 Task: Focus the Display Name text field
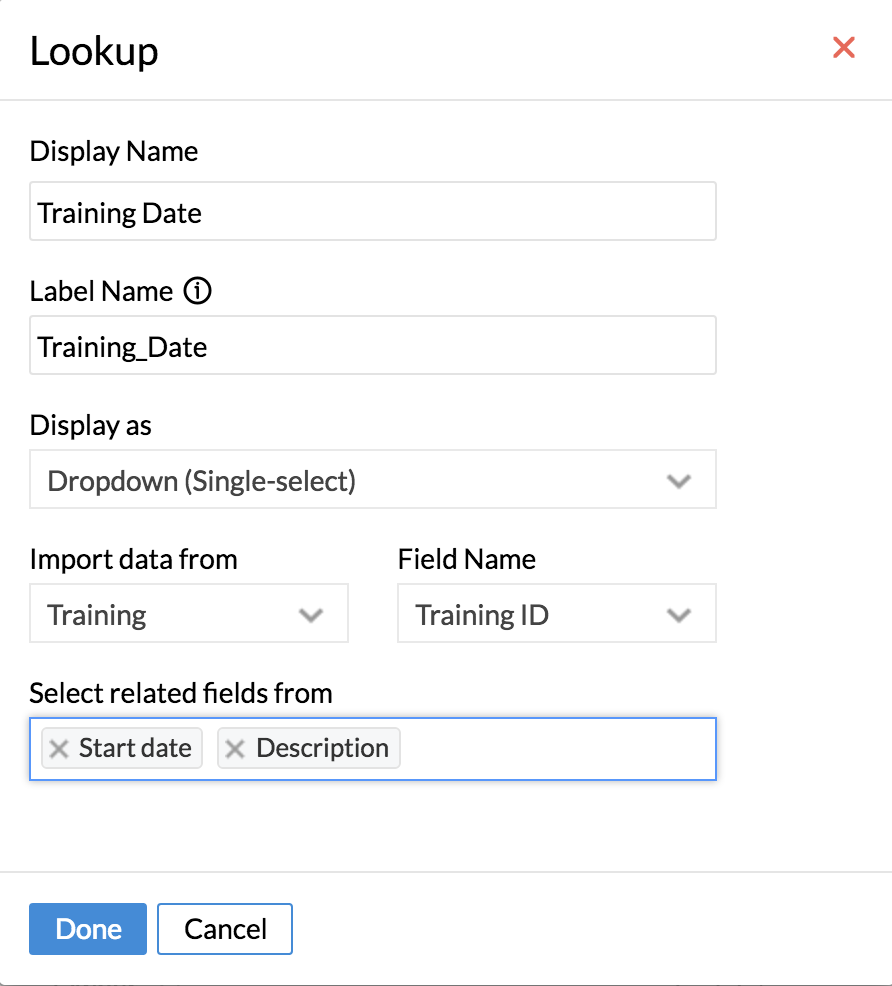point(372,212)
